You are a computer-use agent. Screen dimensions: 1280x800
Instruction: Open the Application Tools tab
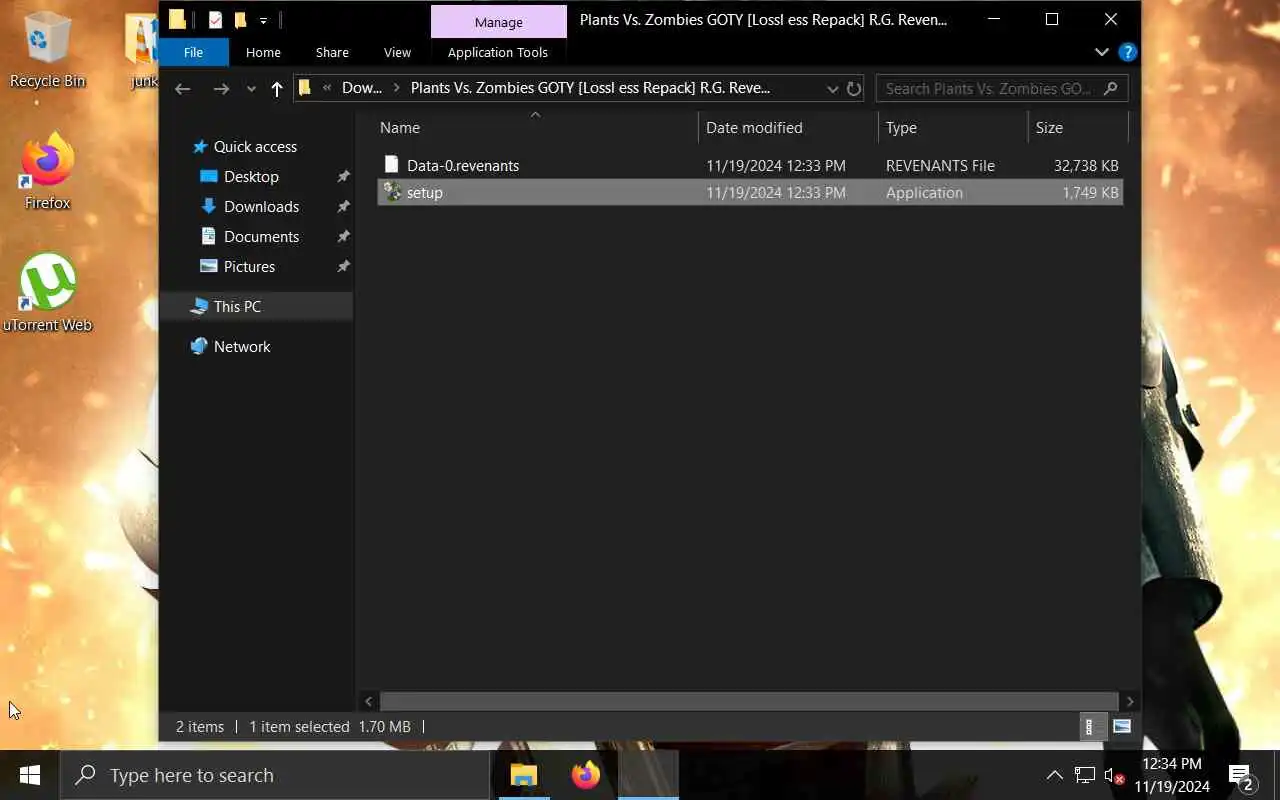pos(497,52)
